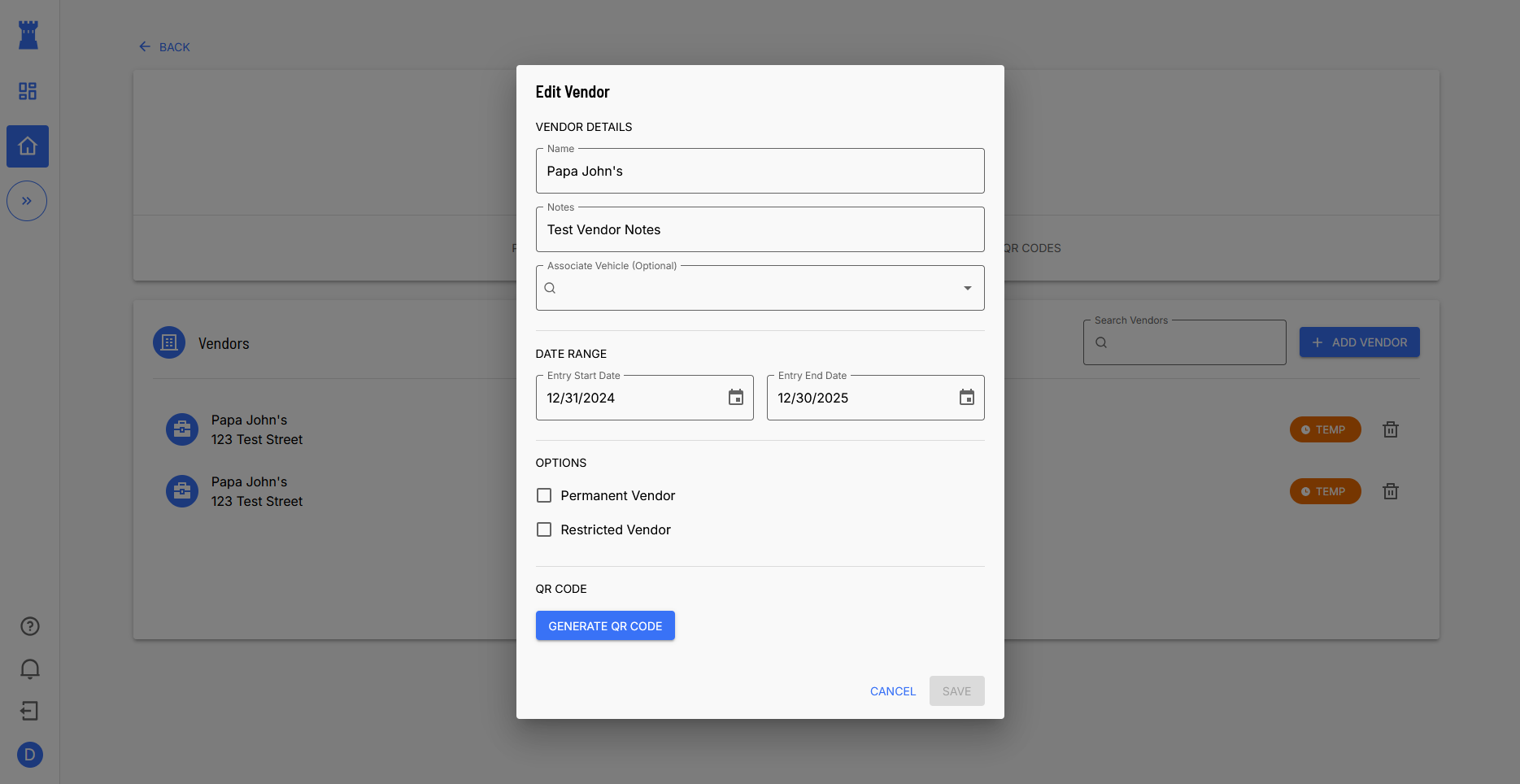This screenshot has height=784, width=1520.
Task: Expand the Associate Vehicle dropdown arrow
Action: 967,288
